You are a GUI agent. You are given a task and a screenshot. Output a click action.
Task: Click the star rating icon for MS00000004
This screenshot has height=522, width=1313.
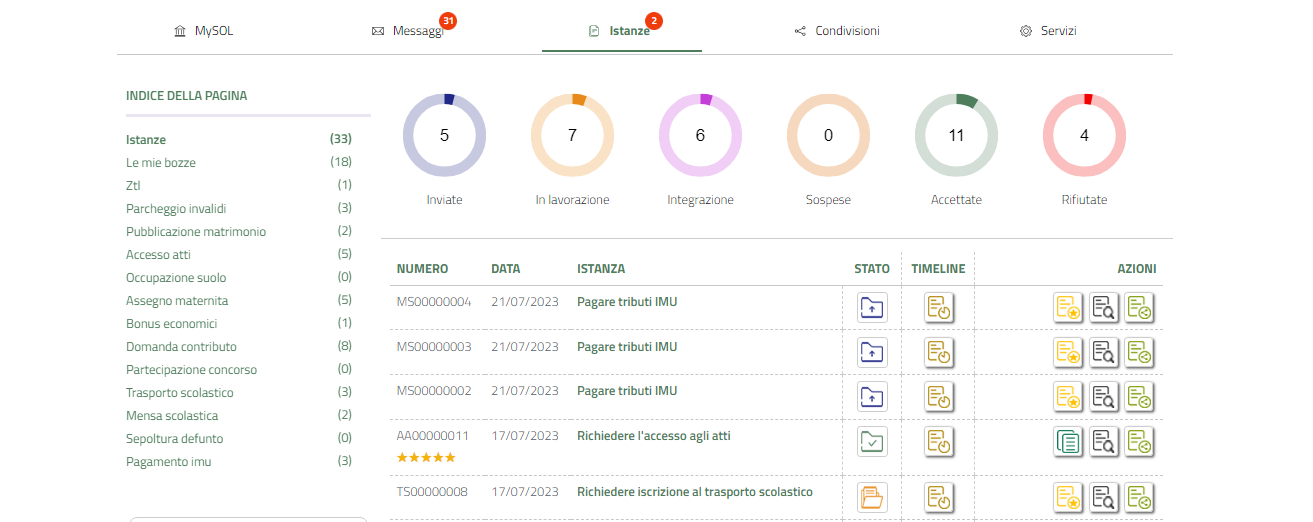coord(1068,308)
